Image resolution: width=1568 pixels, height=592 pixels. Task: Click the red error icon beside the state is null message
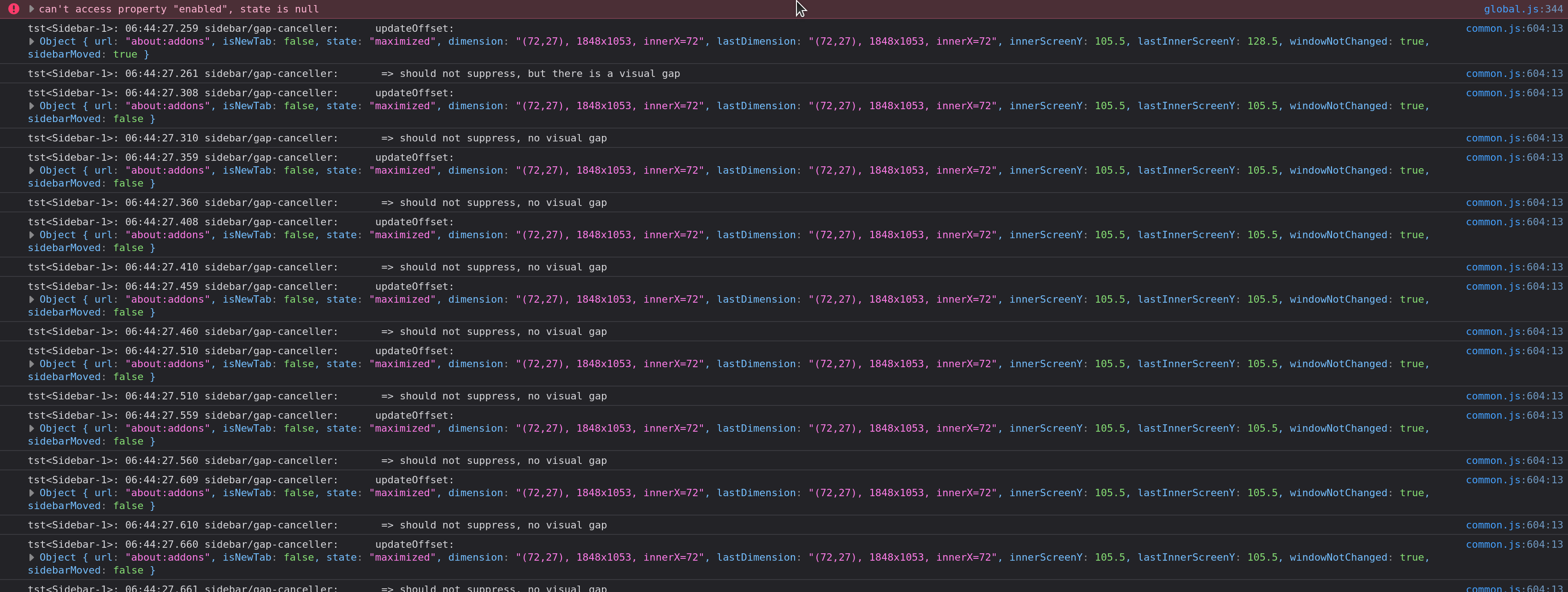[x=13, y=9]
